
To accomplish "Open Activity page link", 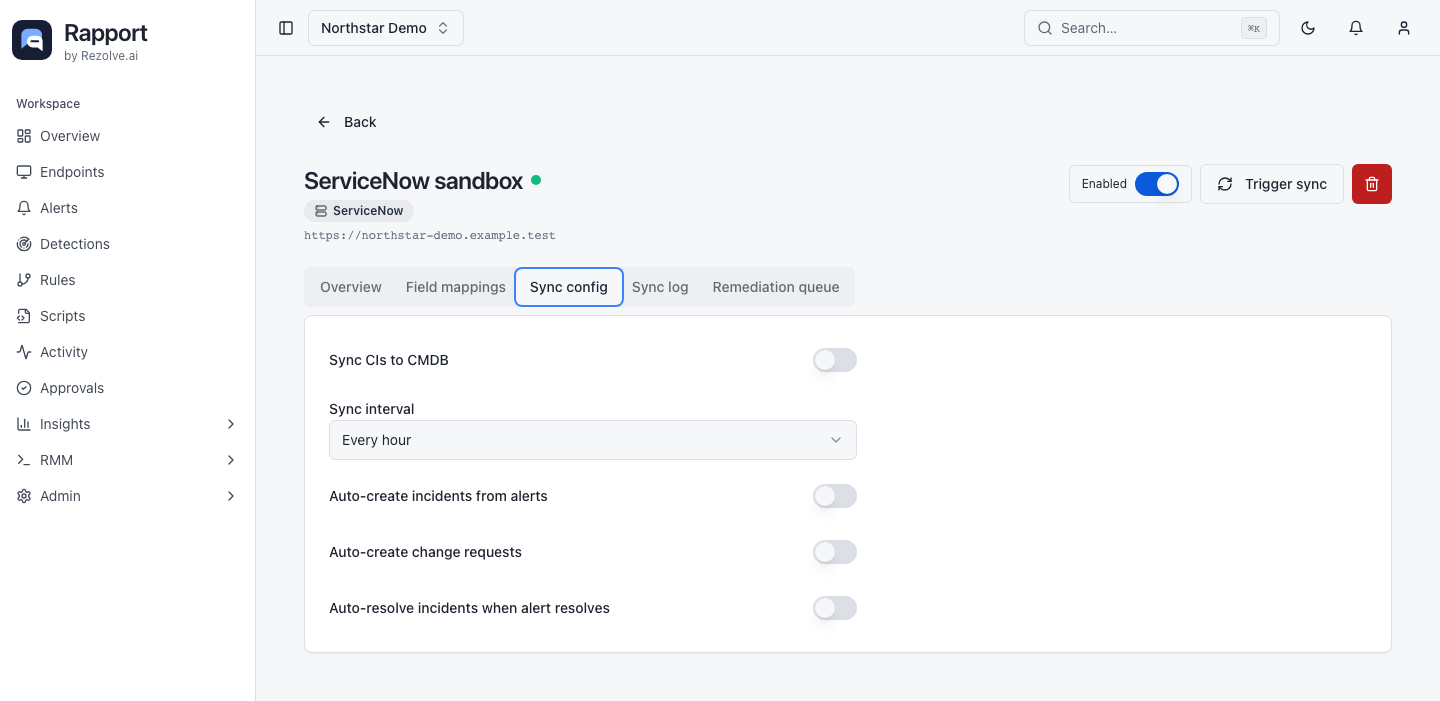I will [128, 352].
